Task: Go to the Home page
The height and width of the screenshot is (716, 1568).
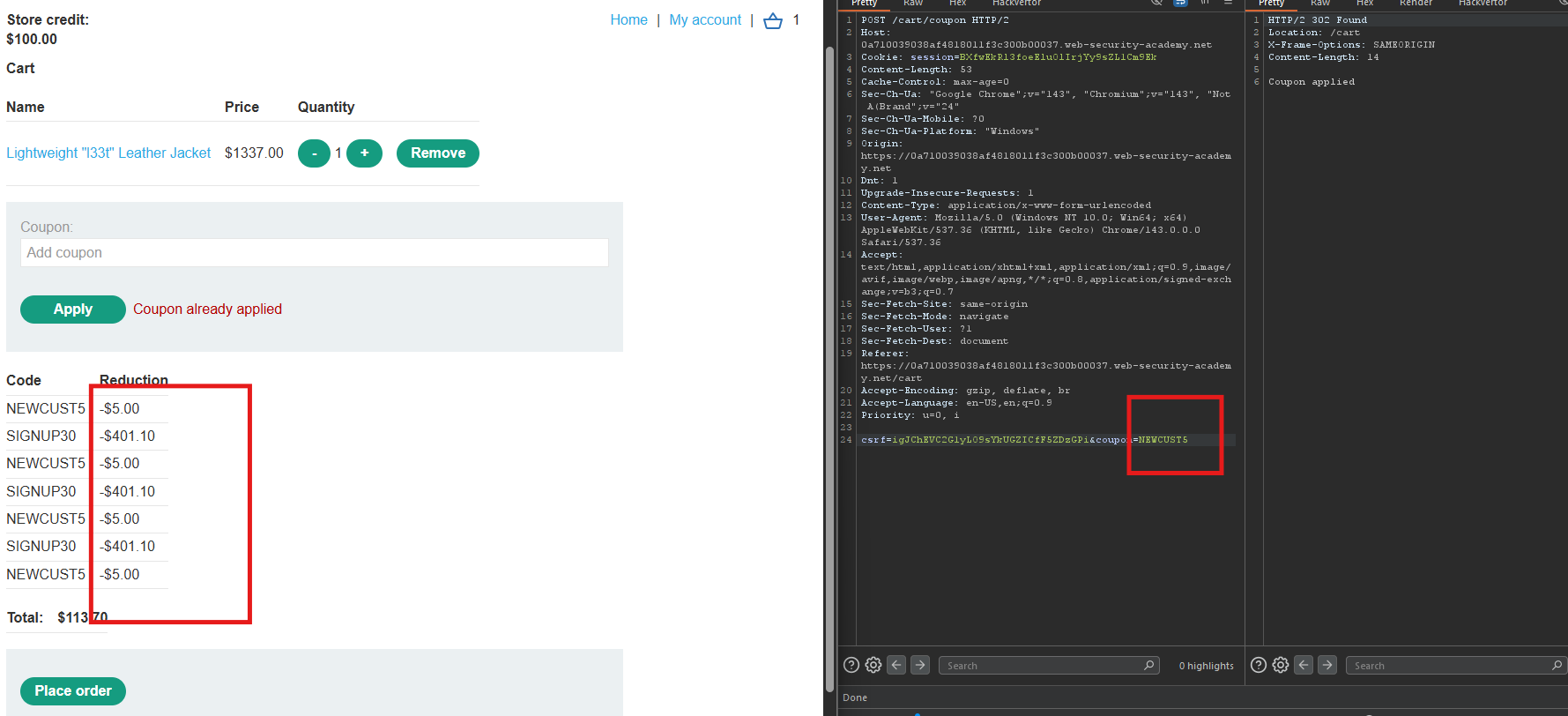Action: [x=628, y=20]
